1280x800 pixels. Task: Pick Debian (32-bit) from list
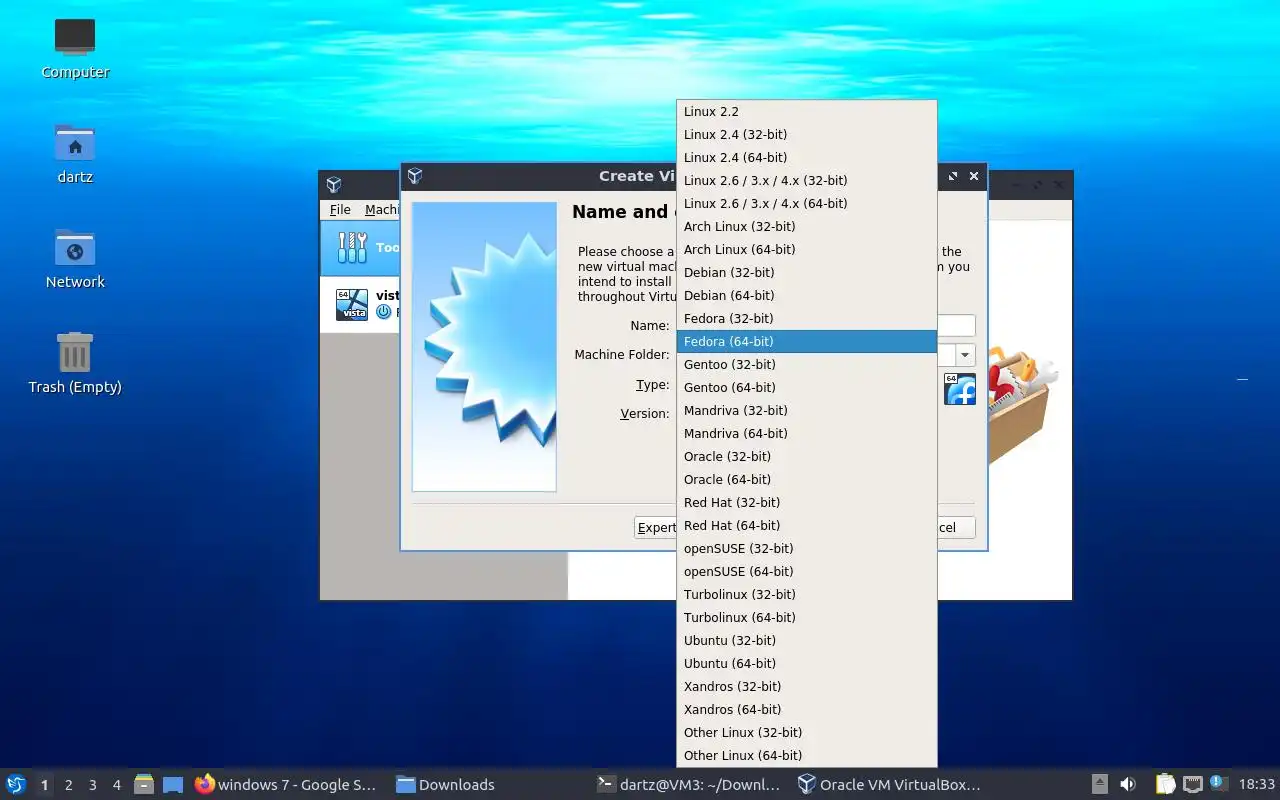[807, 272]
